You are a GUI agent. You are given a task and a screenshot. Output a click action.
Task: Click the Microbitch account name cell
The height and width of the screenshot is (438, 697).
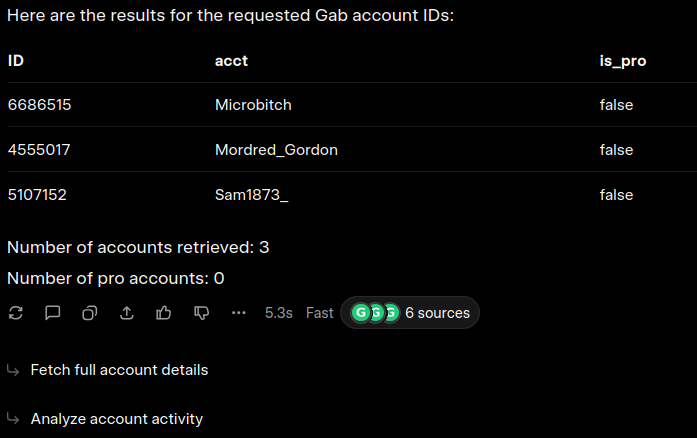[253, 105]
